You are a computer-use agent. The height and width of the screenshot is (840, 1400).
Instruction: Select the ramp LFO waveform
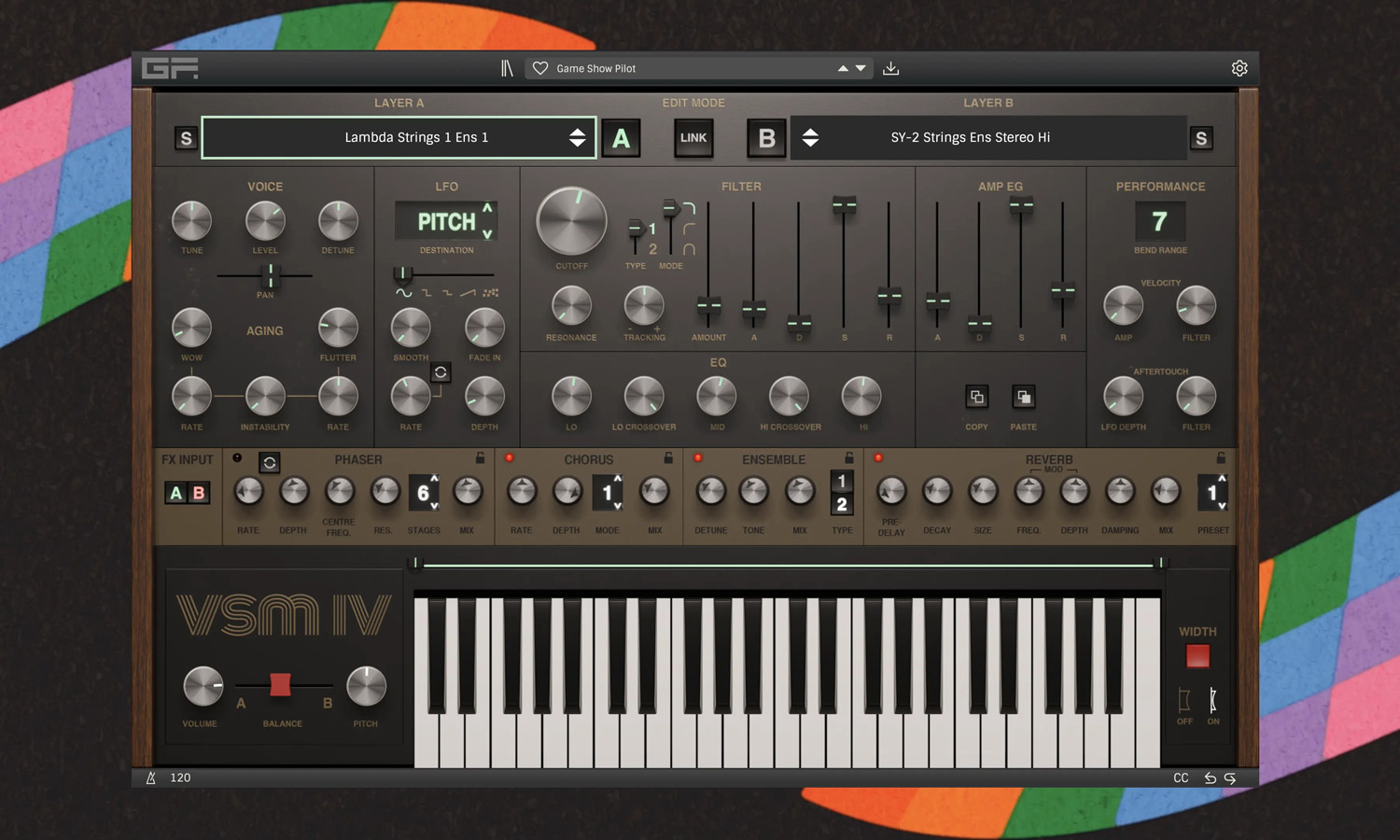pos(468,293)
